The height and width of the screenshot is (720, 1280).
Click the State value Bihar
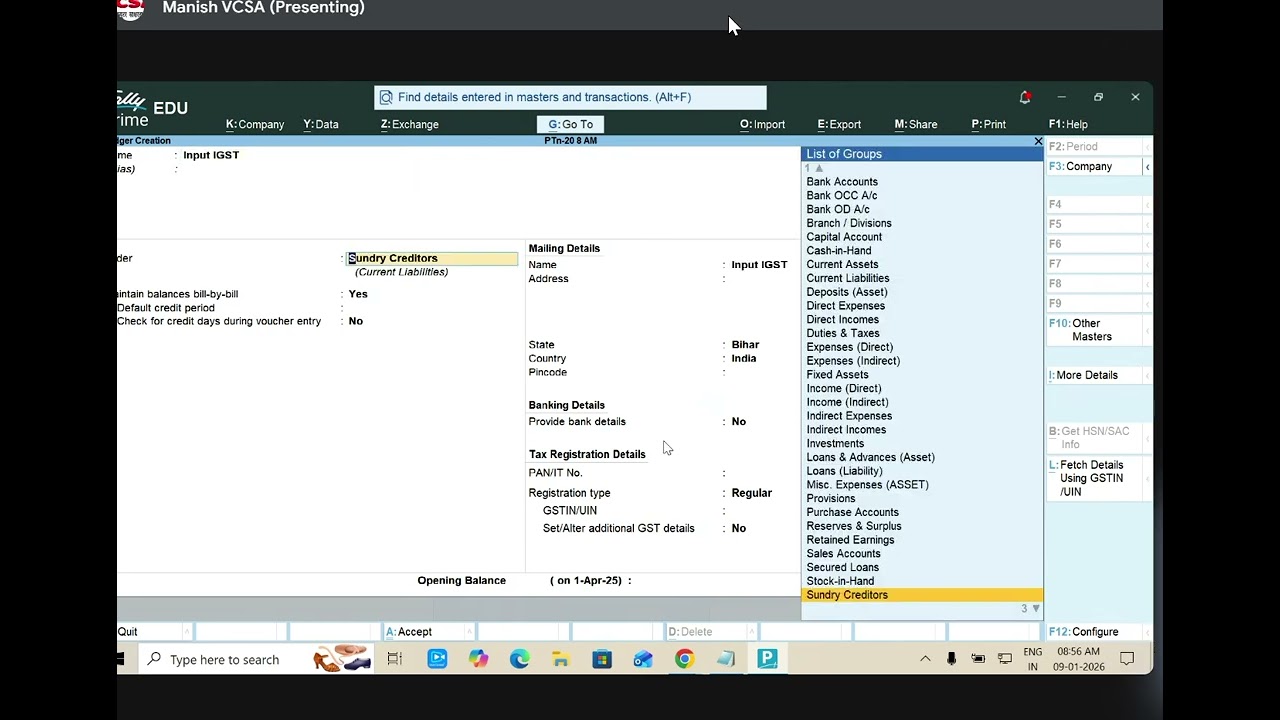click(x=745, y=345)
